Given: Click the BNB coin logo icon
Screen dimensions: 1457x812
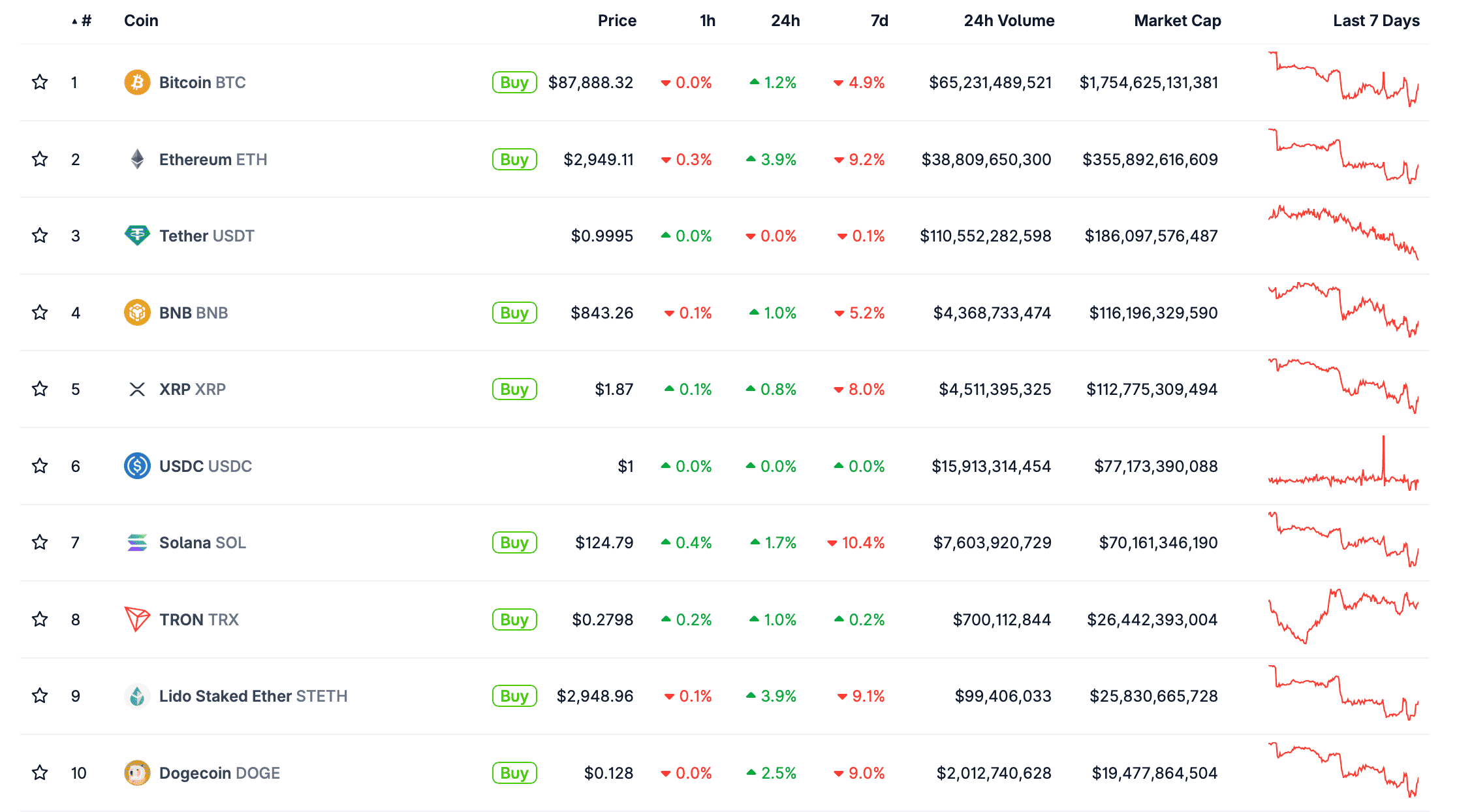Looking at the screenshot, I should 137,313.
